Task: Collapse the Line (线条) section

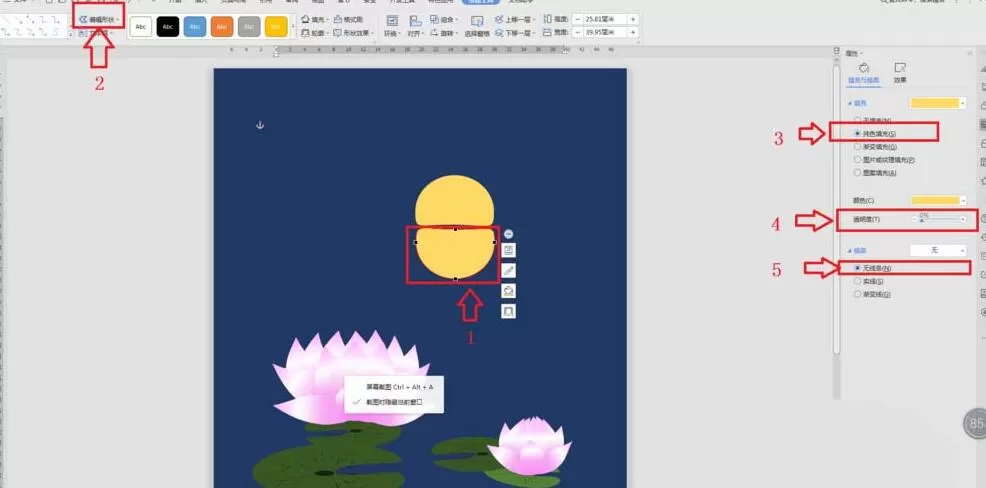Action: coord(858,250)
